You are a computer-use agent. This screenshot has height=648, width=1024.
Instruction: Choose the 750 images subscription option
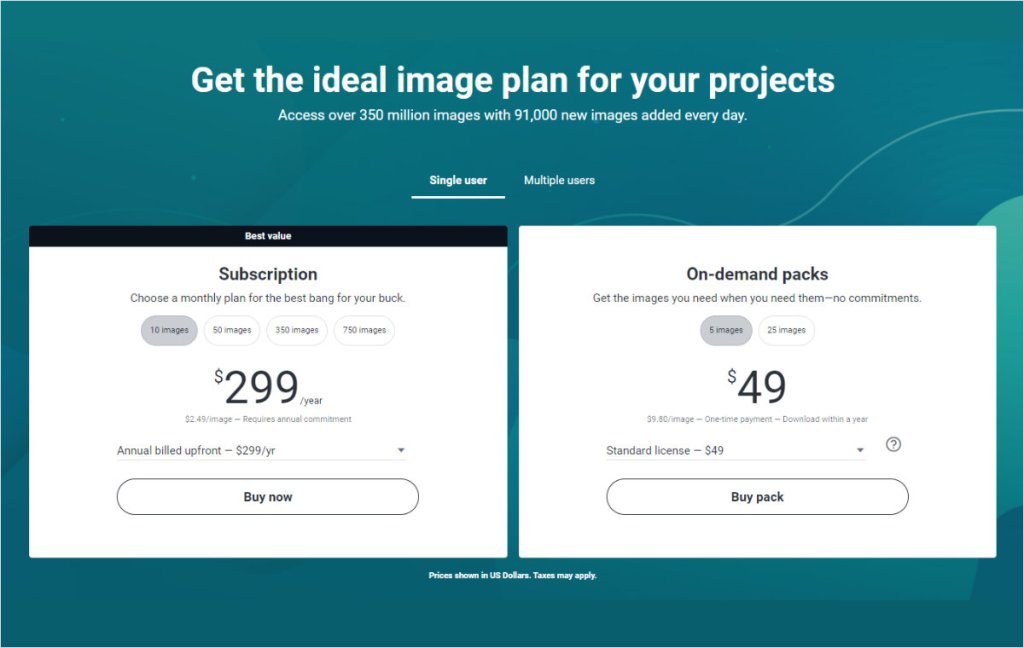click(364, 330)
